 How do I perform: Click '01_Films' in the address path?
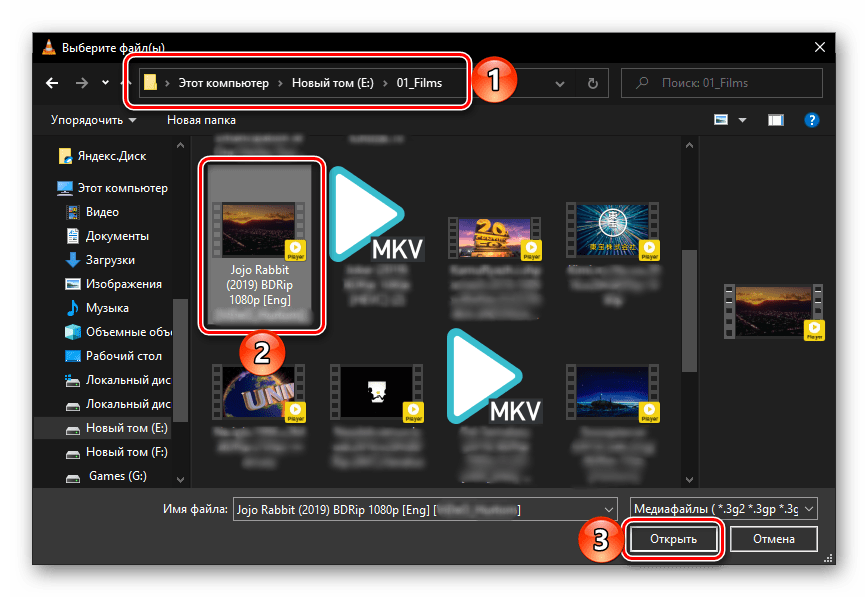pyautogui.click(x=419, y=83)
